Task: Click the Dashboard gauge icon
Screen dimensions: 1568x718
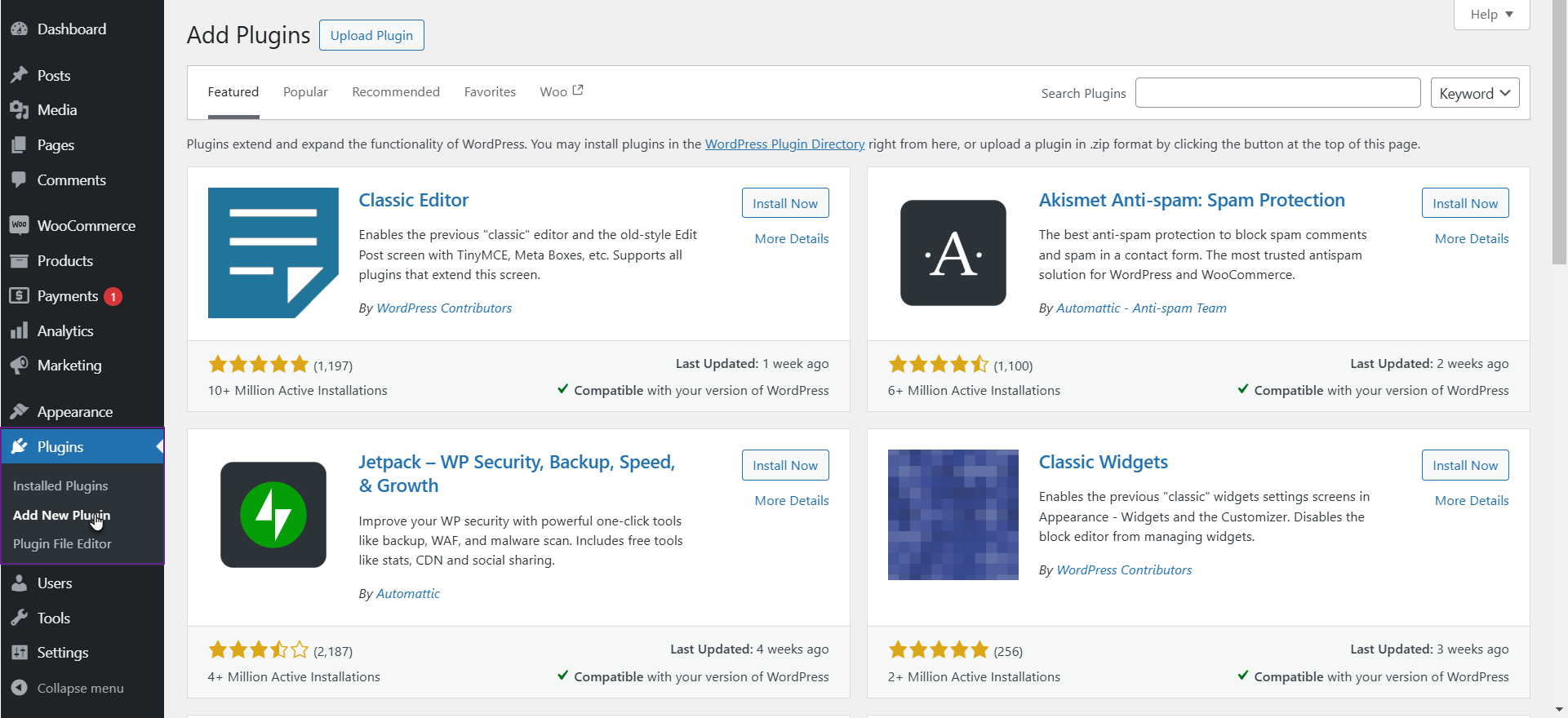Action: [20, 29]
